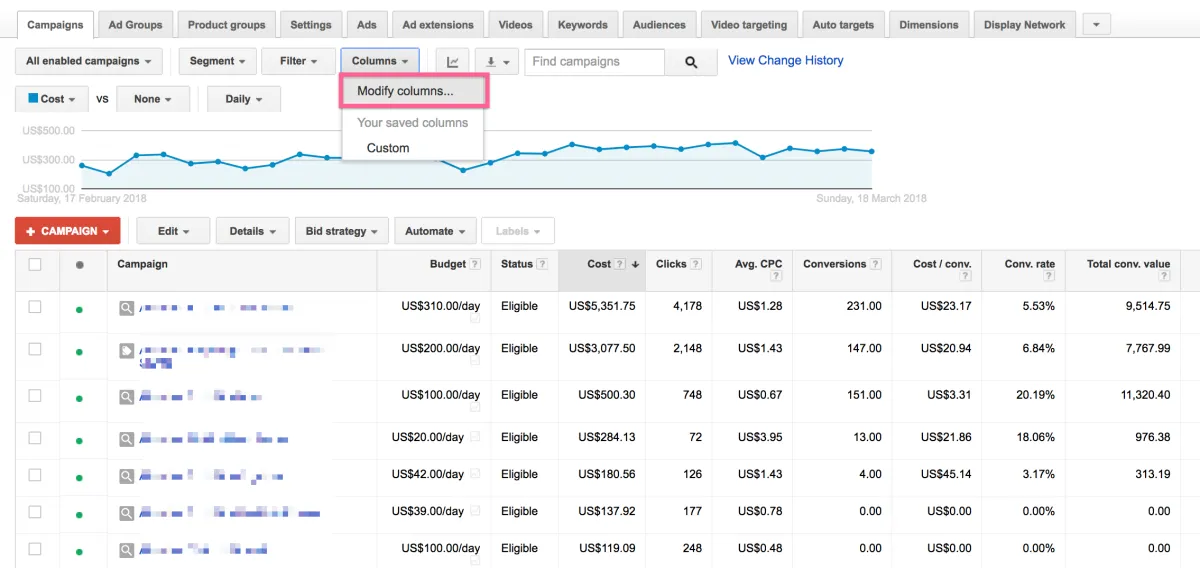The width and height of the screenshot is (1200, 568).
Task: Open the Daily interval dropdown
Action: [244, 99]
